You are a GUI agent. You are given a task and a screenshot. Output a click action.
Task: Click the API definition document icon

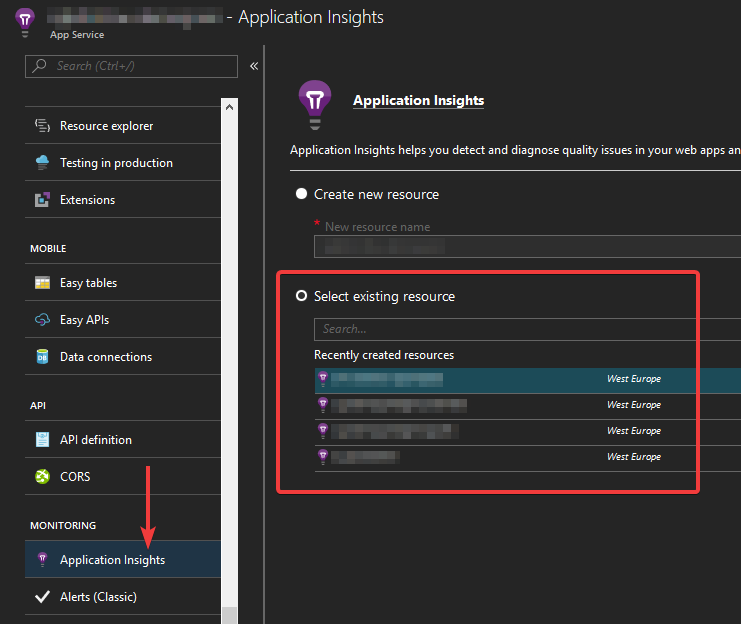click(x=42, y=440)
